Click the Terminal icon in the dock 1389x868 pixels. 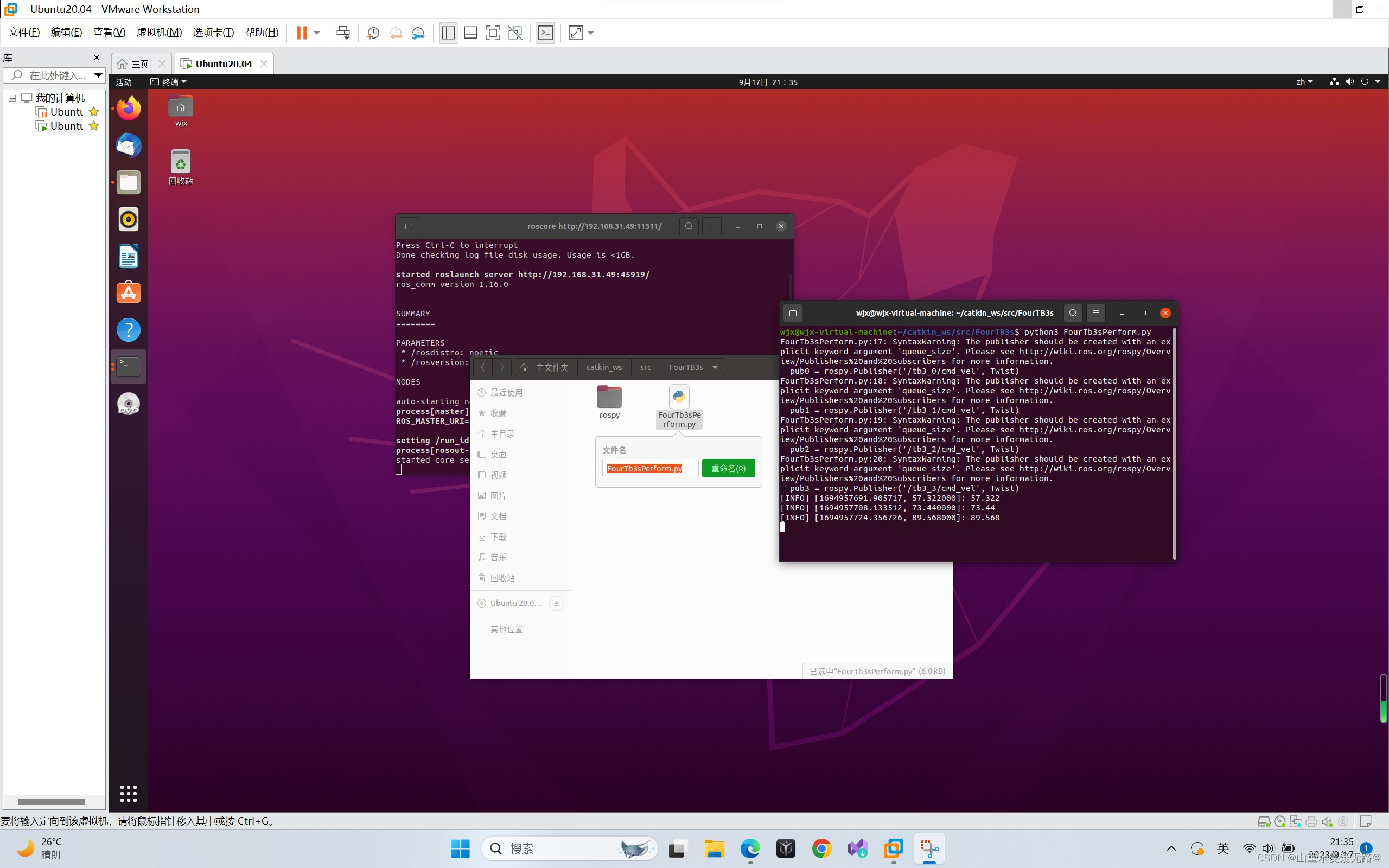(x=129, y=367)
